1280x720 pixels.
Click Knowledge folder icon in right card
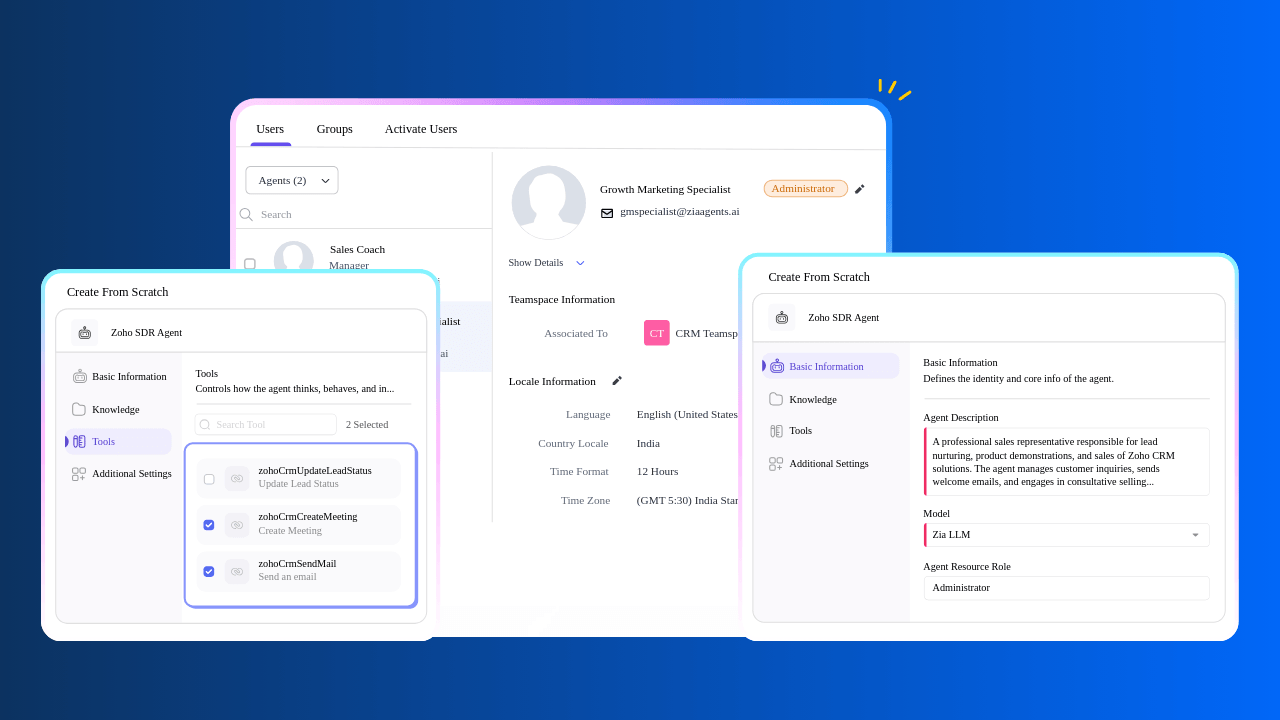pos(776,399)
